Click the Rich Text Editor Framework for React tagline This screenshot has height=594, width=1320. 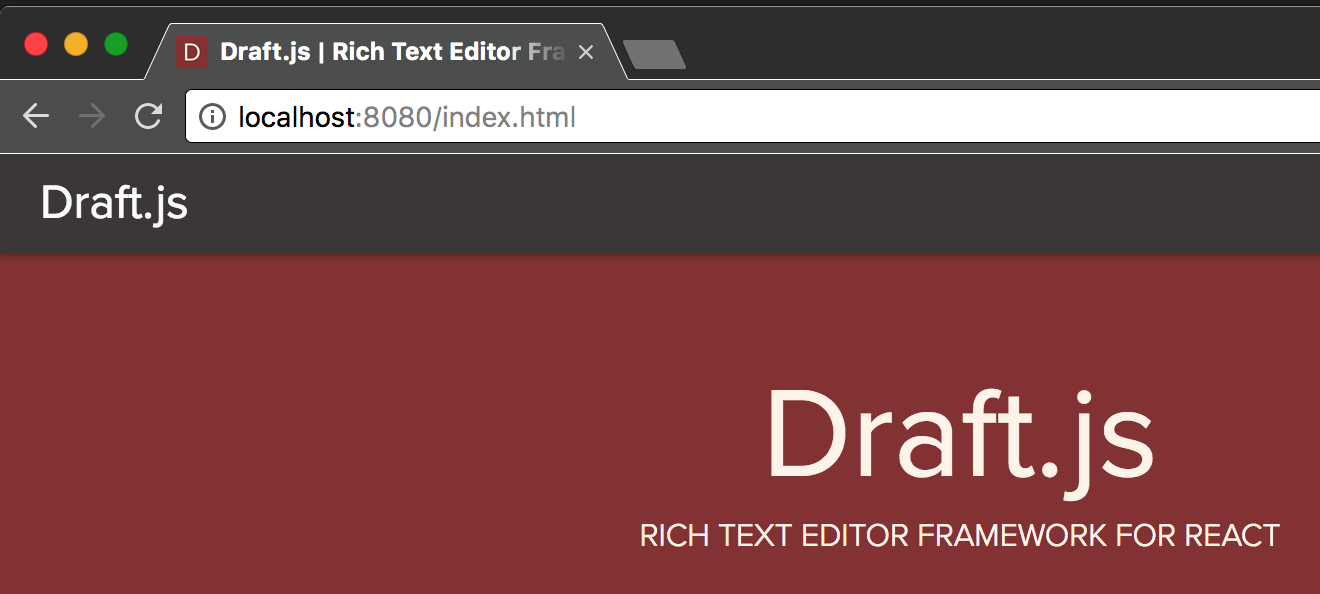(960, 536)
